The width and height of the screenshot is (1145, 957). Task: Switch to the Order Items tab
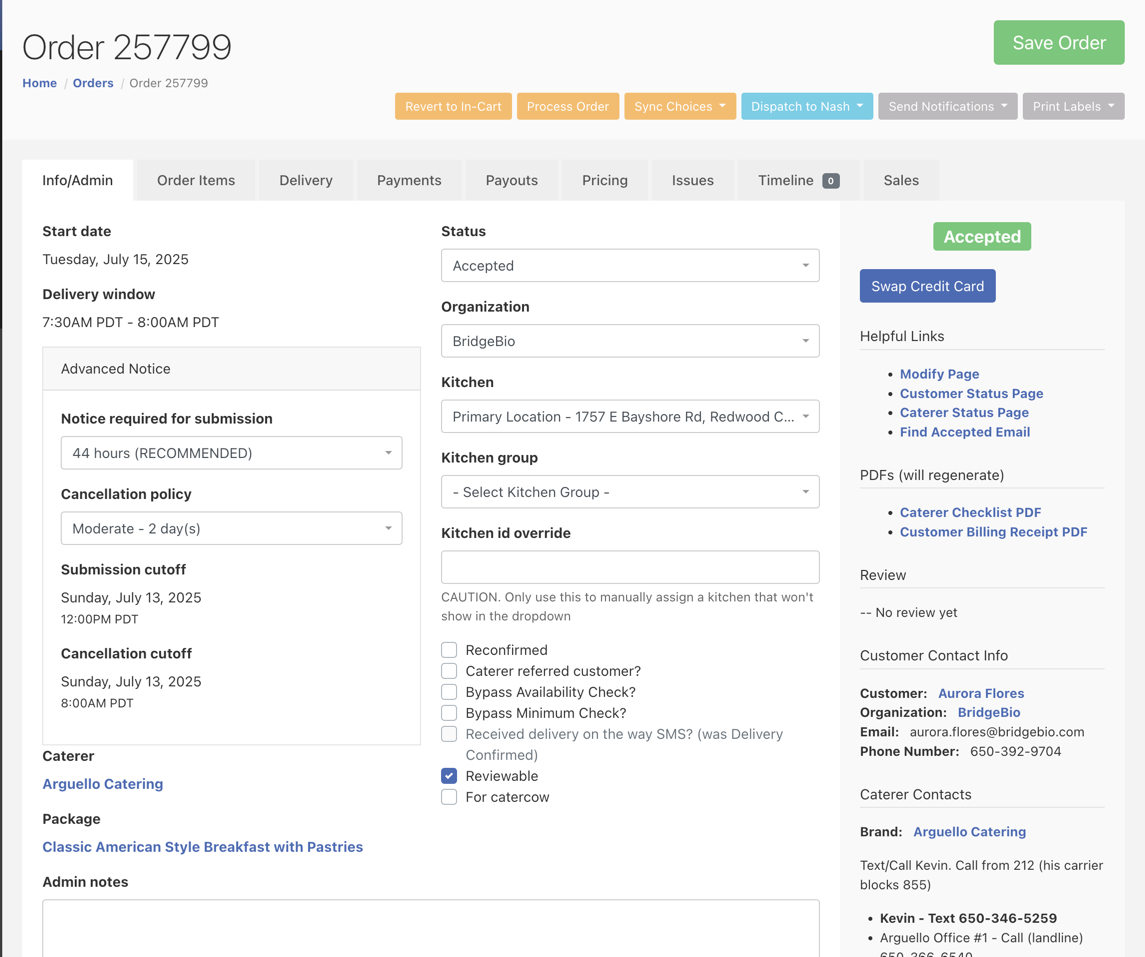point(195,180)
